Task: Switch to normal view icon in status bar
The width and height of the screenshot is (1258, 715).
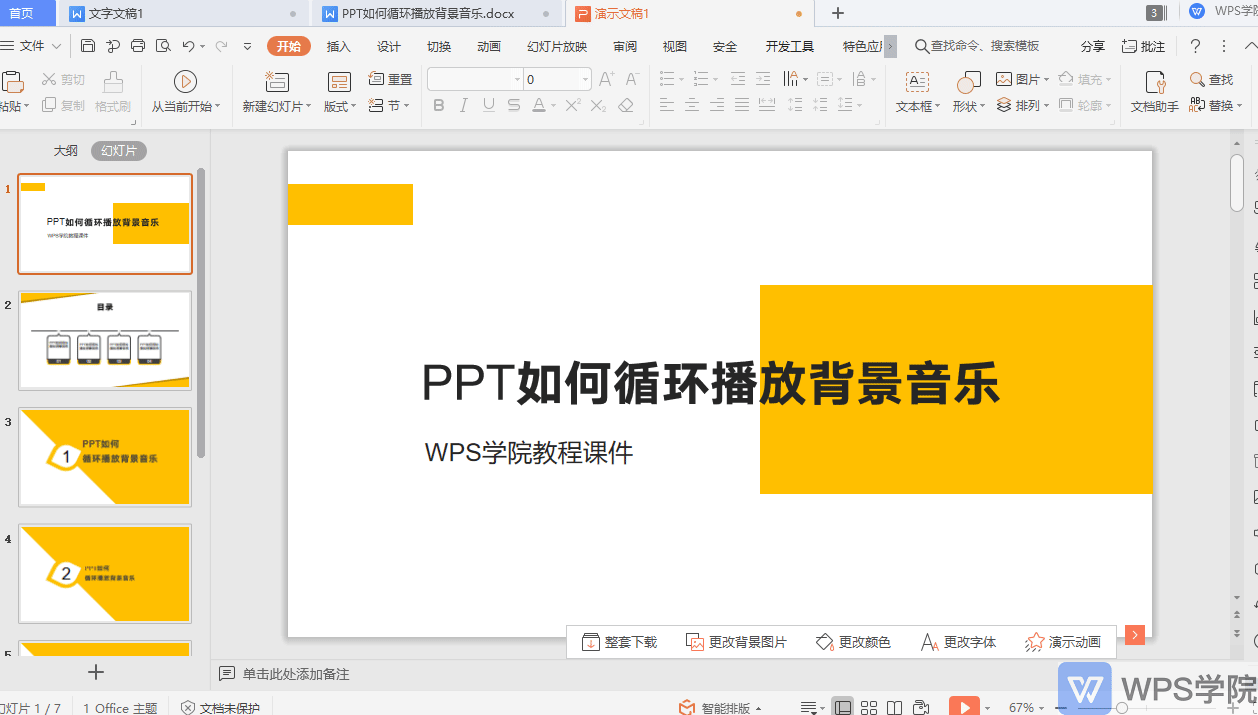Action: [x=843, y=707]
